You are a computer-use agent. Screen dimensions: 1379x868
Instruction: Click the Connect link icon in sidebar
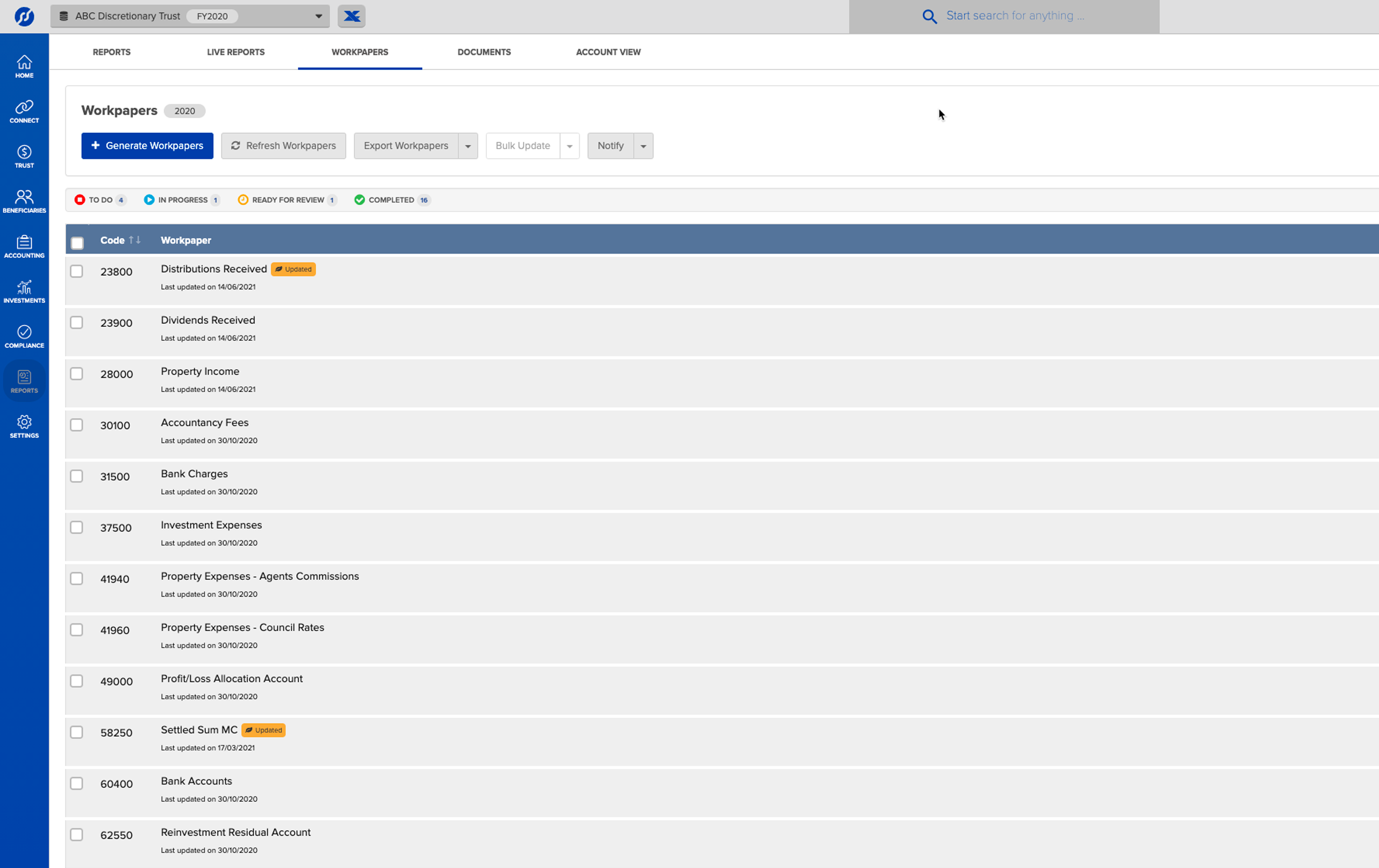click(24, 111)
